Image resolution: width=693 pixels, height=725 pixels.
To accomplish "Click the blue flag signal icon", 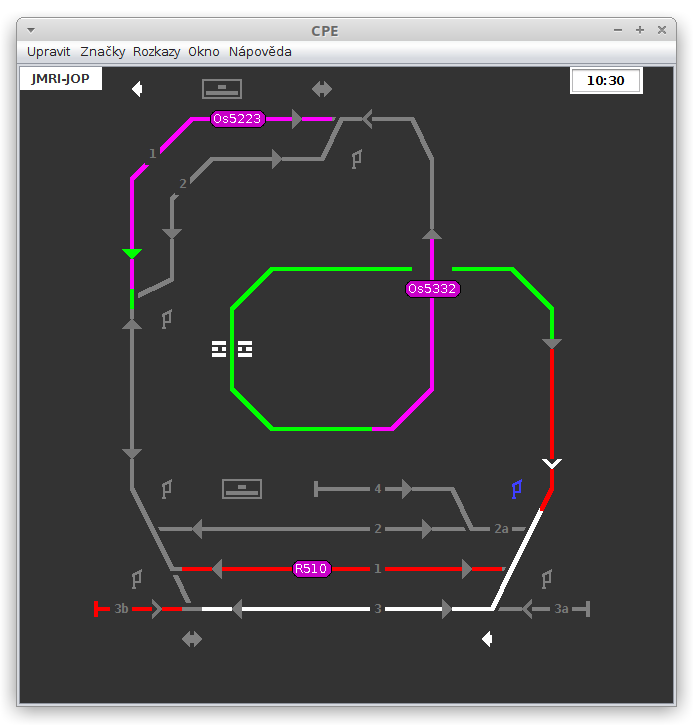I will 517,489.
